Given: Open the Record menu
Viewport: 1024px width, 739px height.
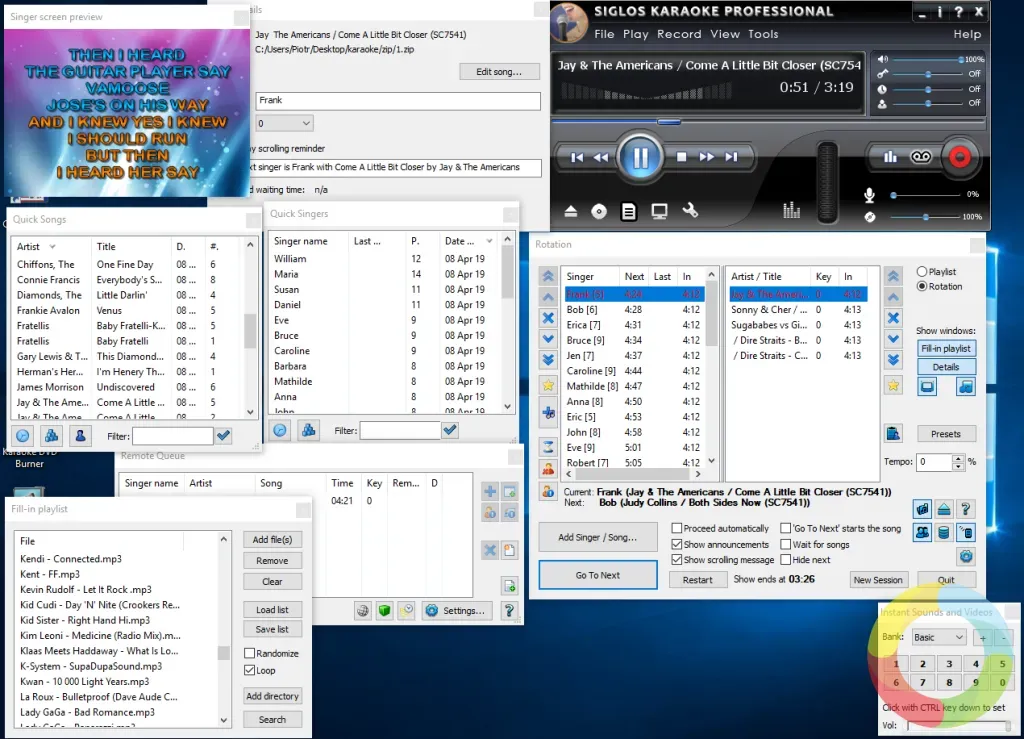Looking at the screenshot, I should tap(679, 34).
